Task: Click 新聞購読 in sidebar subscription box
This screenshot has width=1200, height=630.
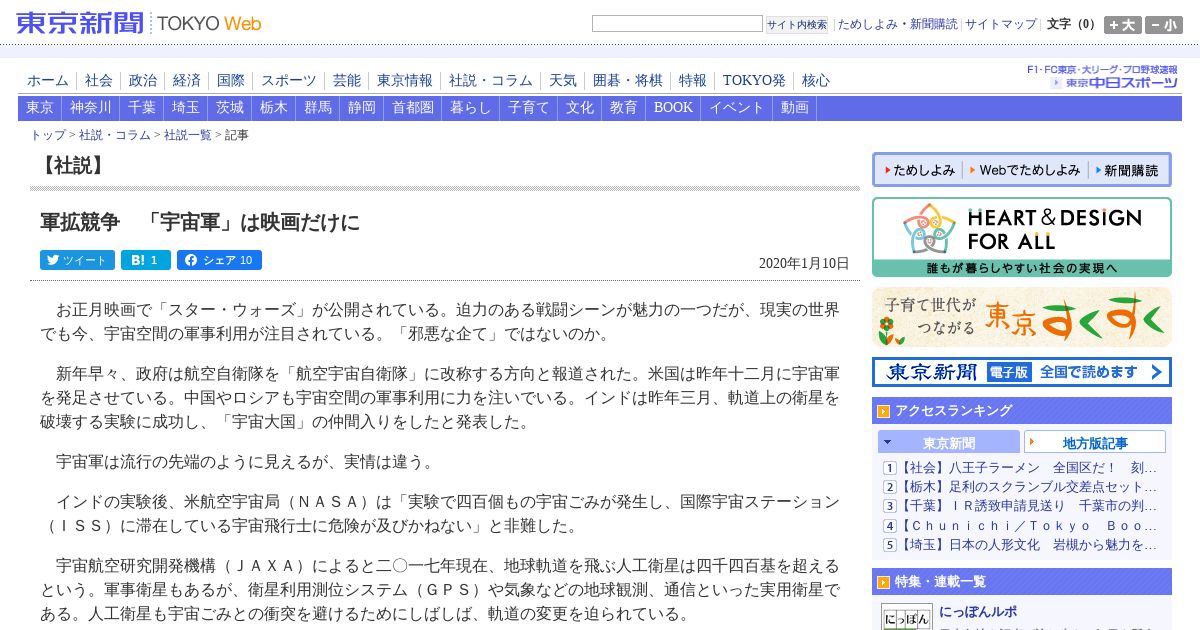Action: [1126, 170]
